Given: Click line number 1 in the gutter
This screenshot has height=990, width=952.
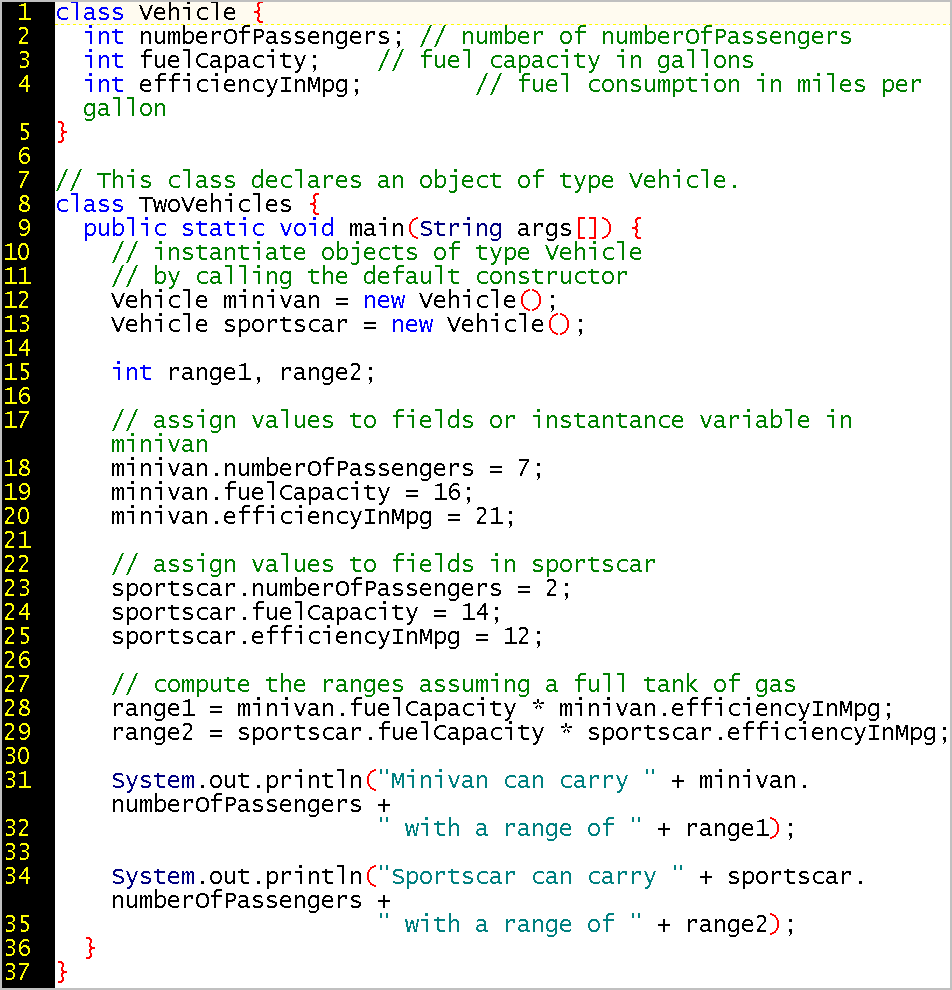Looking at the screenshot, I should (24, 12).
